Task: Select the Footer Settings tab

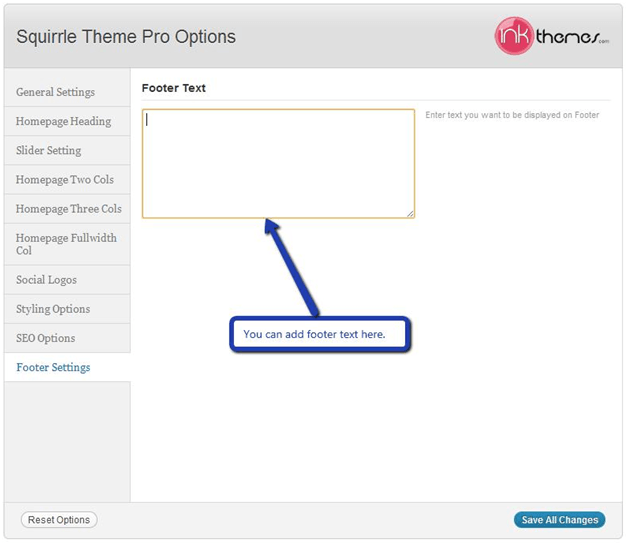Action: (67, 367)
